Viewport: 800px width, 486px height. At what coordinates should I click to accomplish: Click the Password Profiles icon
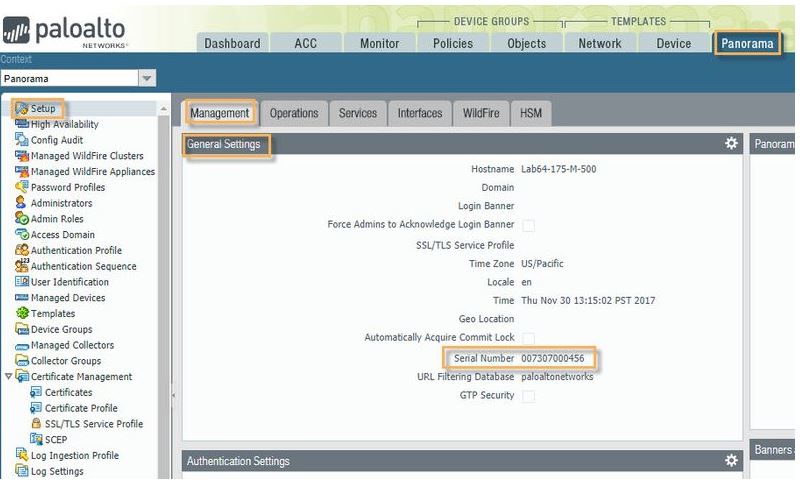tap(21, 187)
